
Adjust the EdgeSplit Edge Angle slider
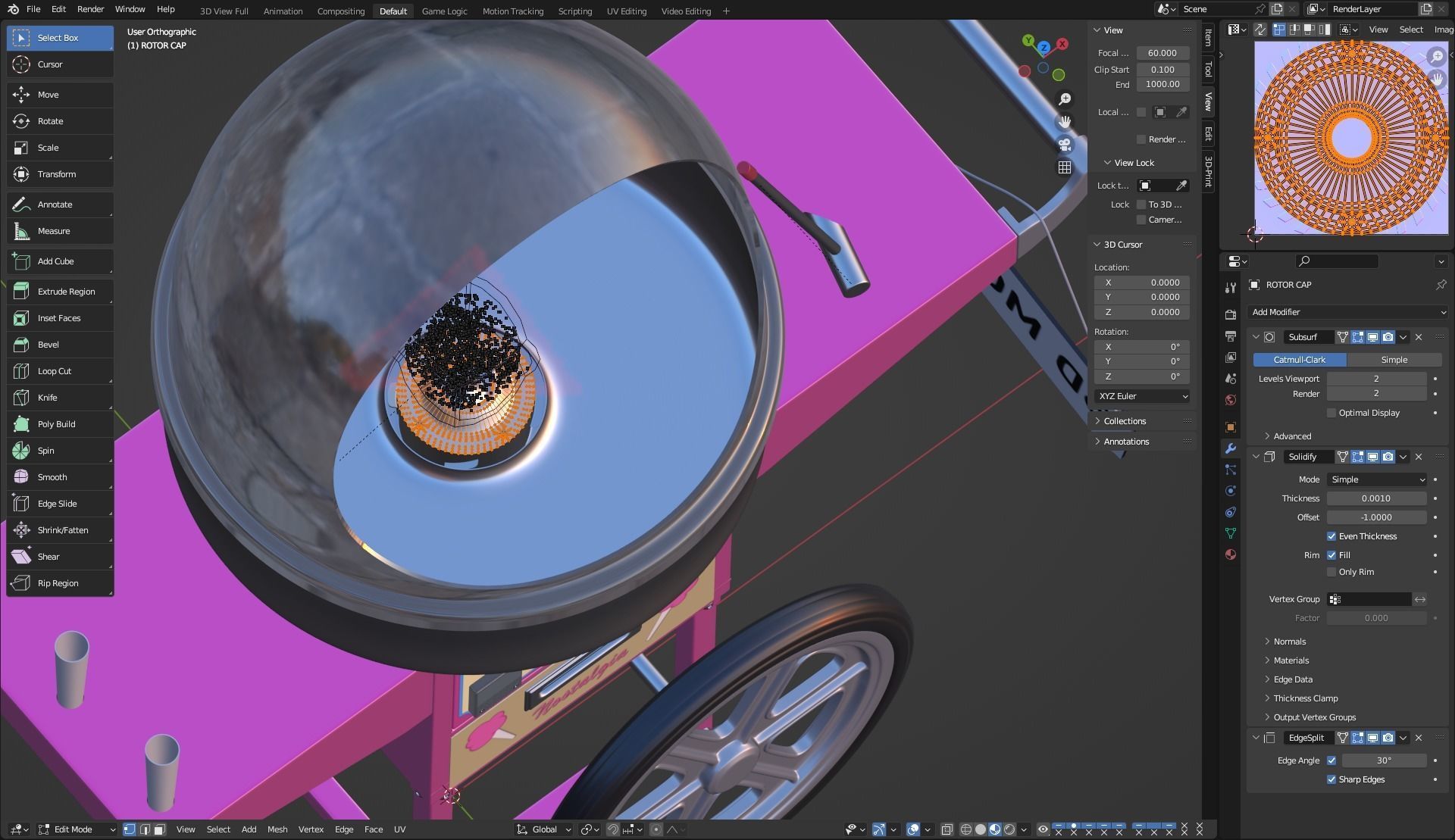pos(1385,760)
